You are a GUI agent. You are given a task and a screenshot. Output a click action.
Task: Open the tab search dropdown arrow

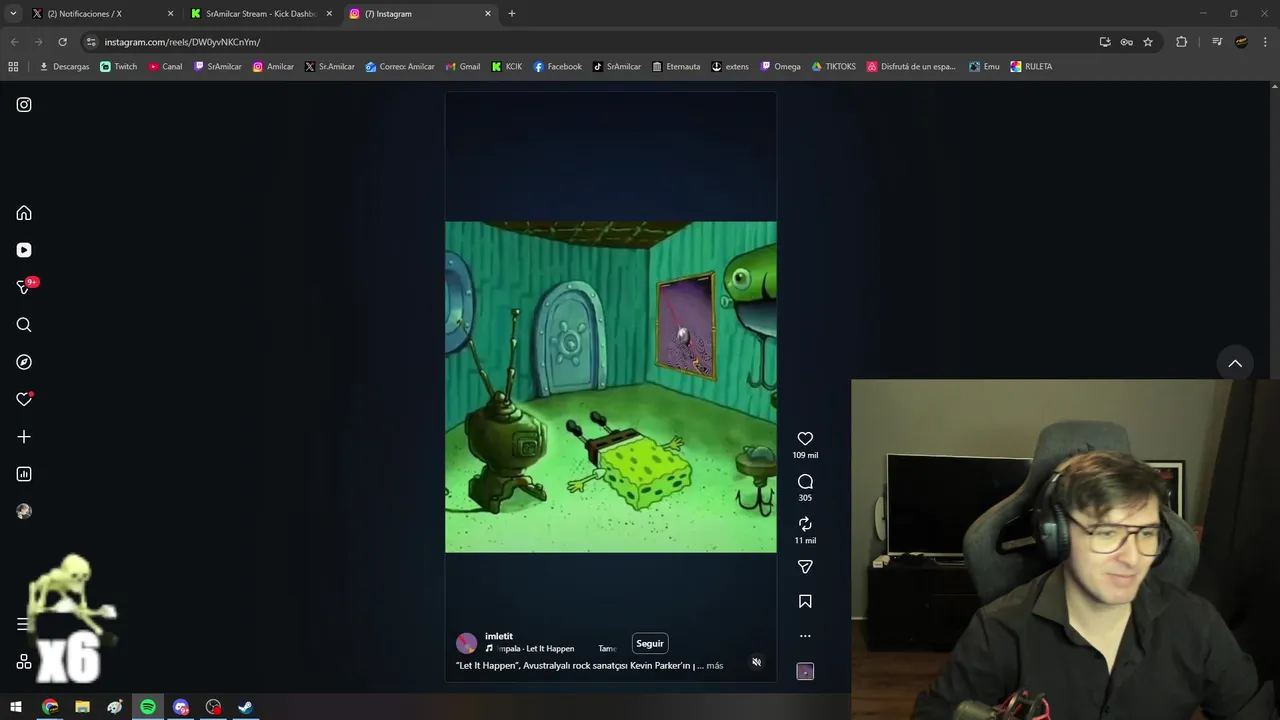tap(13, 14)
